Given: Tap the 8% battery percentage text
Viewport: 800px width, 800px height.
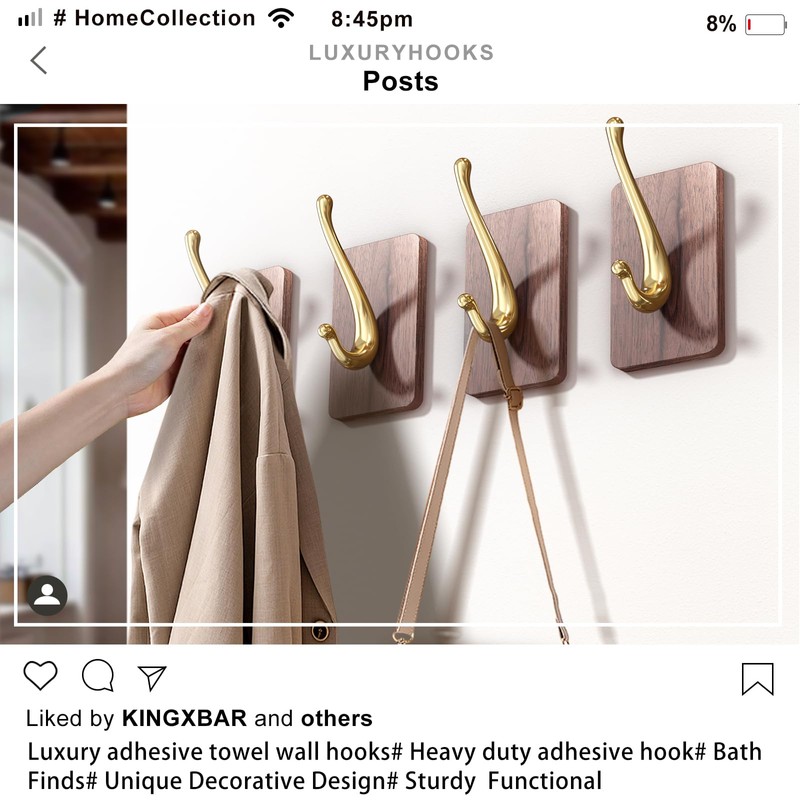Looking at the screenshot, I should (x=721, y=24).
